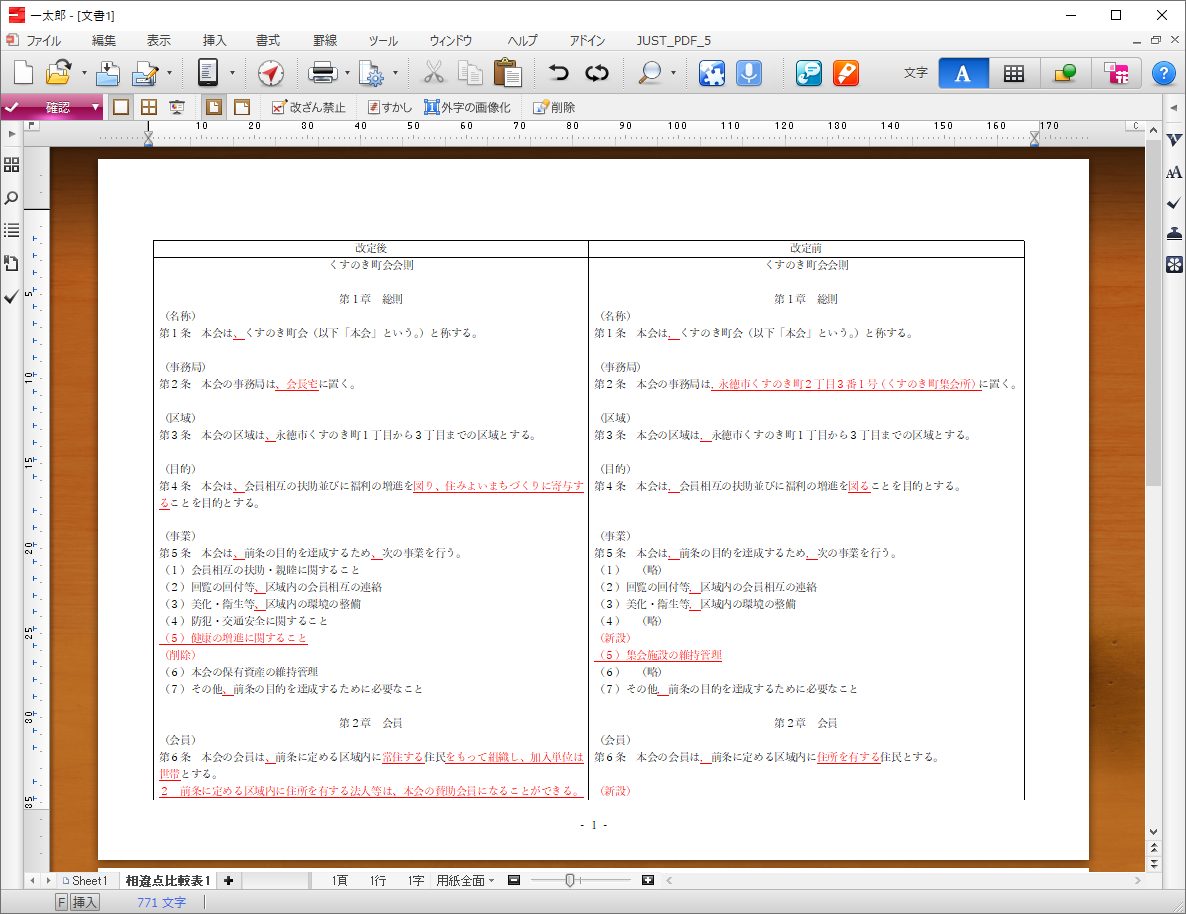Open the help question mark icon
The image size is (1186, 914).
[x=1163, y=73]
